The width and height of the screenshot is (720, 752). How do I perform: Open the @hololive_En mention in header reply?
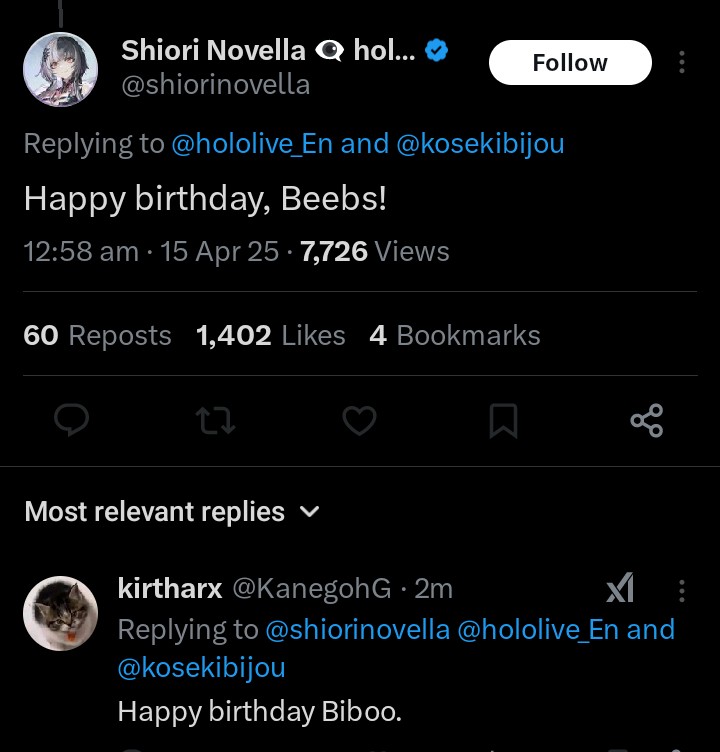click(251, 144)
